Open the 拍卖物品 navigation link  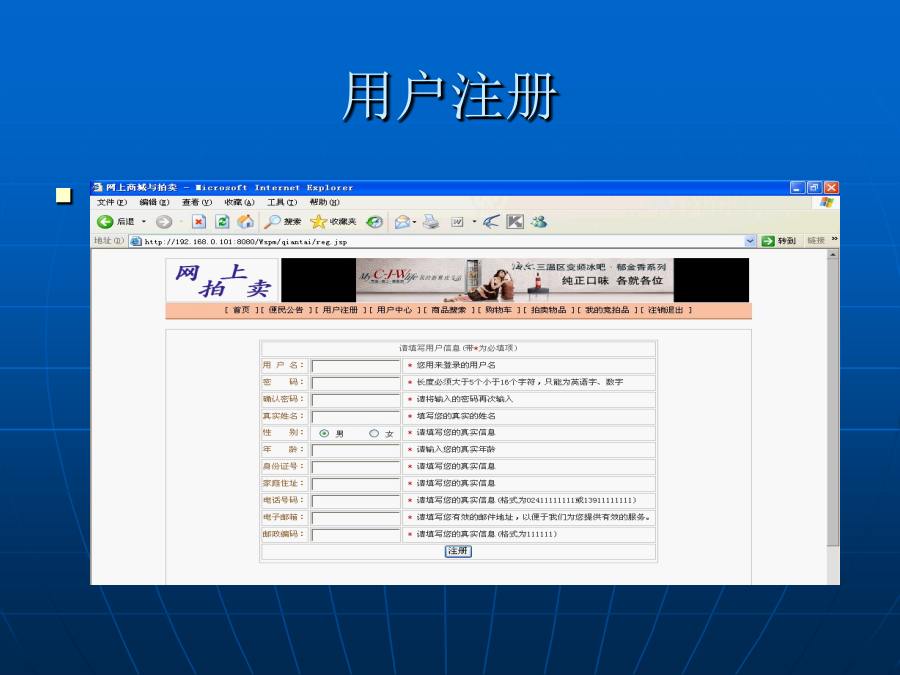pyautogui.click(x=548, y=310)
